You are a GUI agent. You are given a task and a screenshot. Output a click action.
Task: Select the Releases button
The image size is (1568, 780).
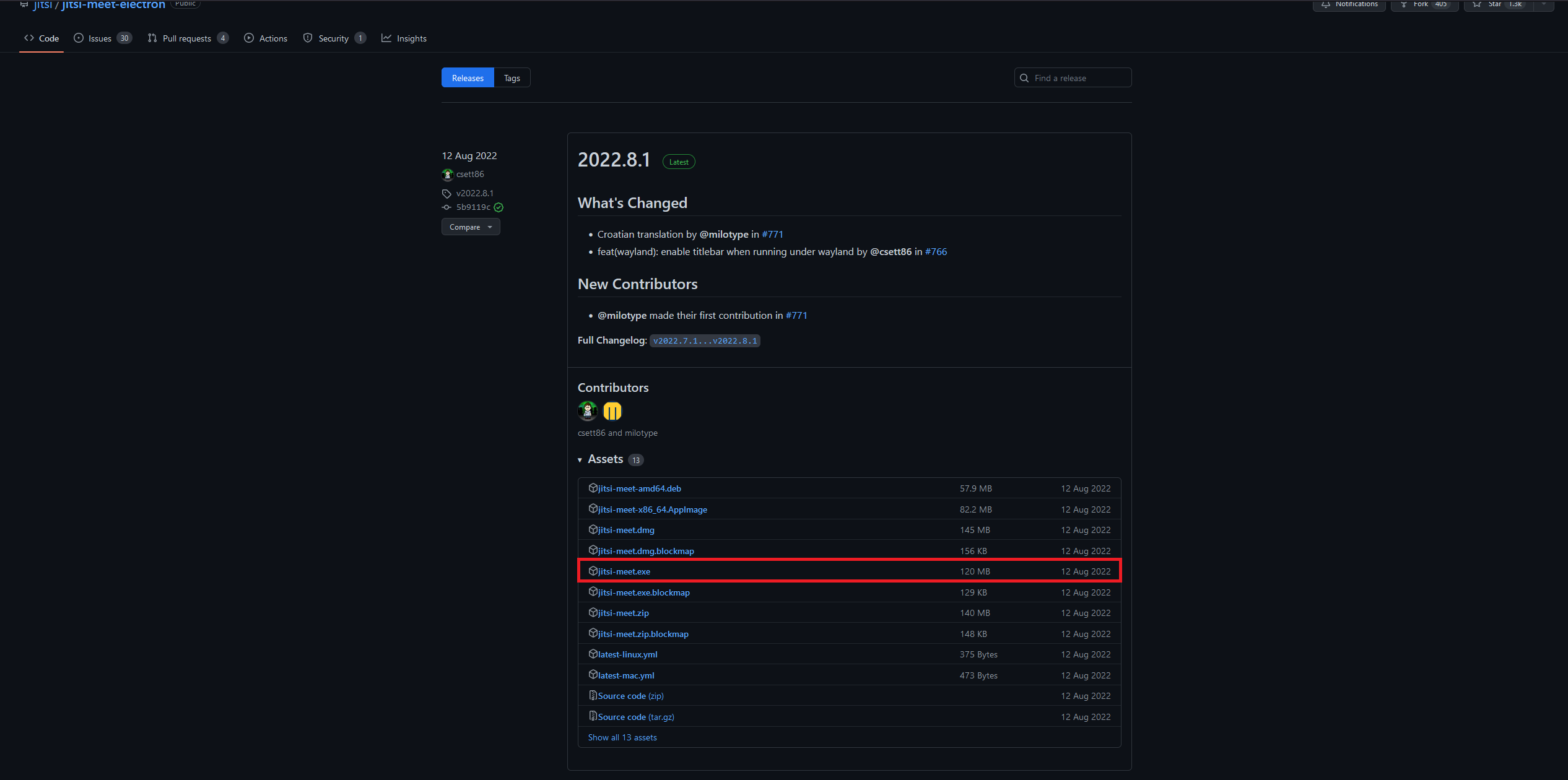point(468,78)
